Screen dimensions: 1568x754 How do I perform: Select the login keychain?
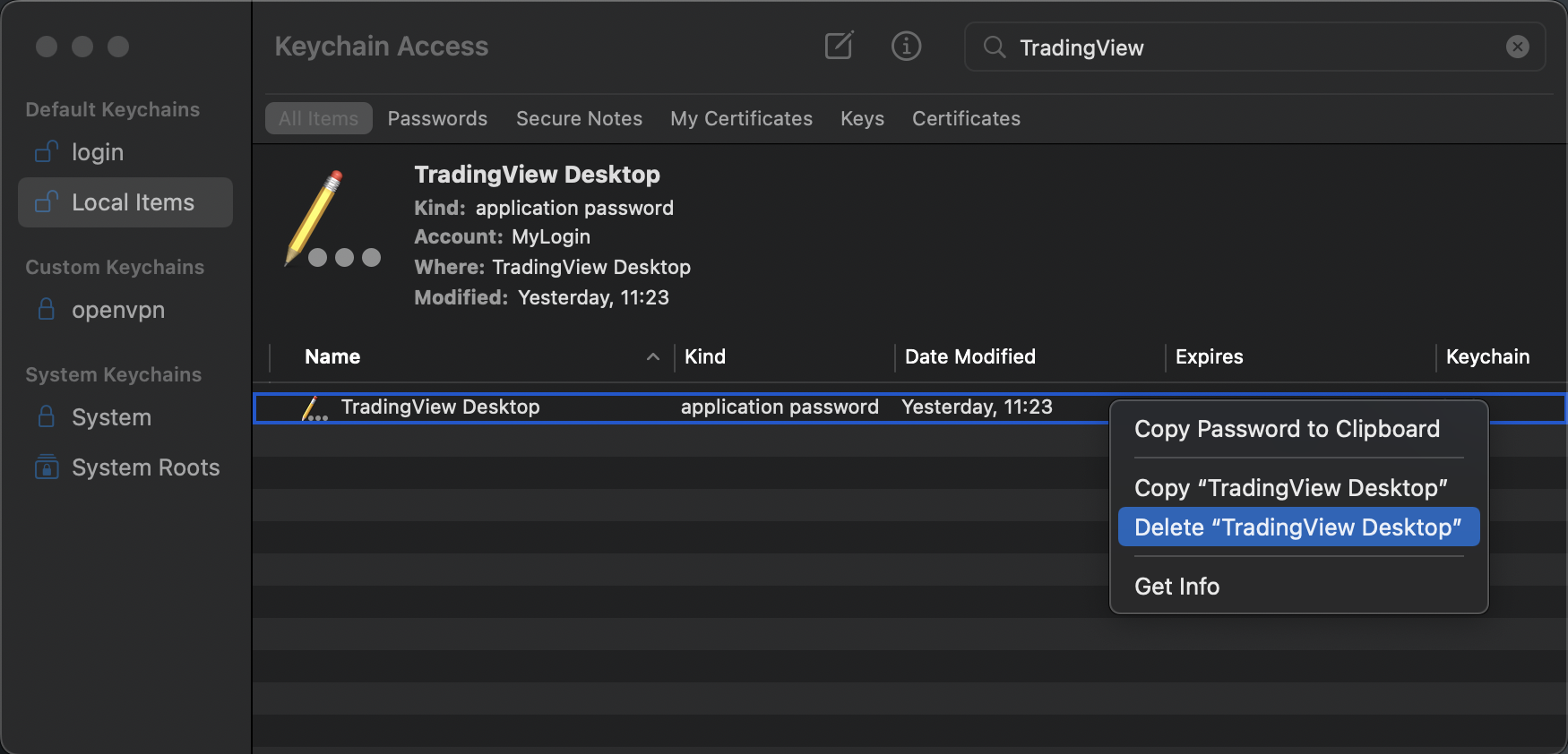pos(97,152)
